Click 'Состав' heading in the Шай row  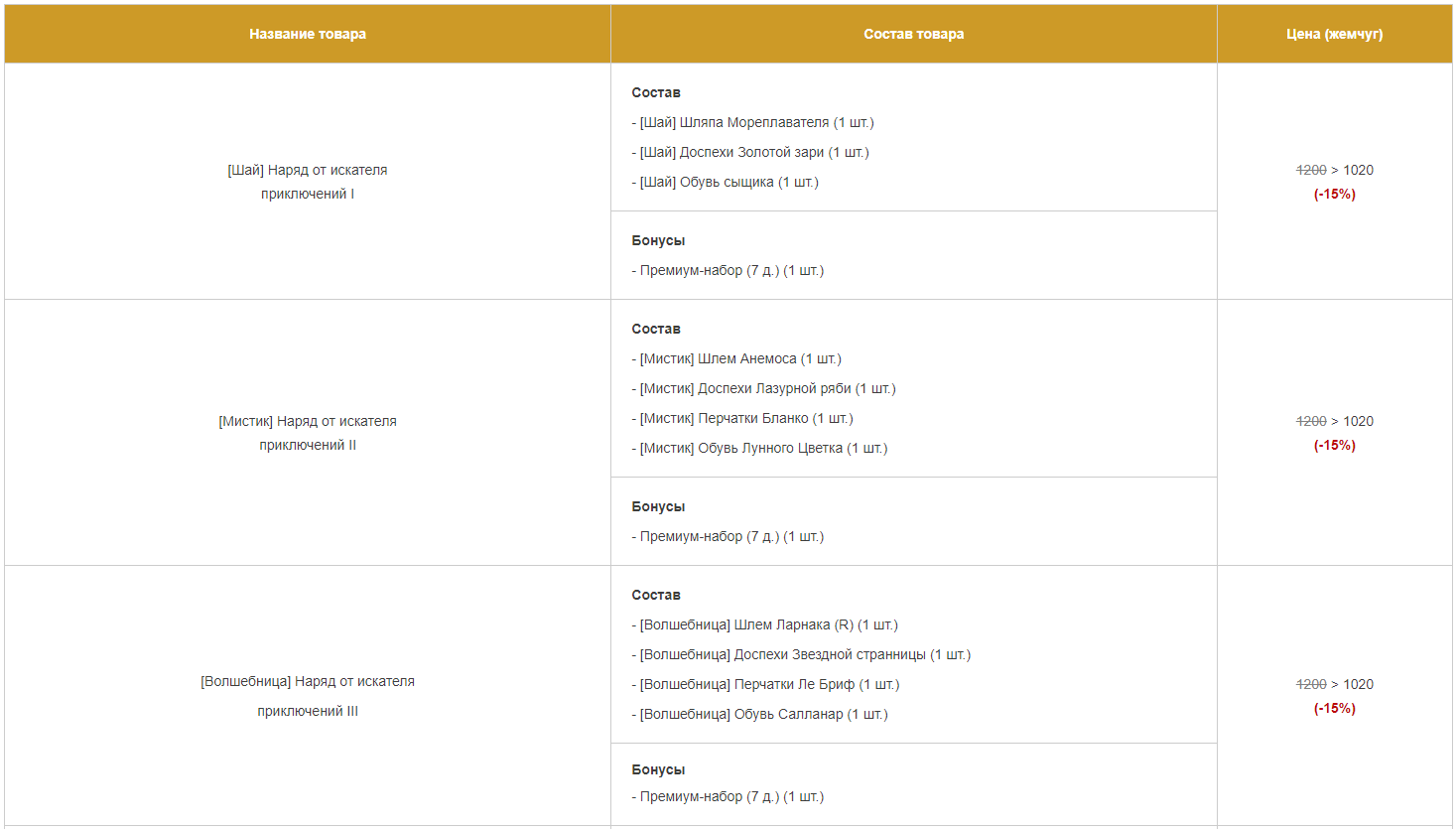pyautogui.click(x=656, y=92)
